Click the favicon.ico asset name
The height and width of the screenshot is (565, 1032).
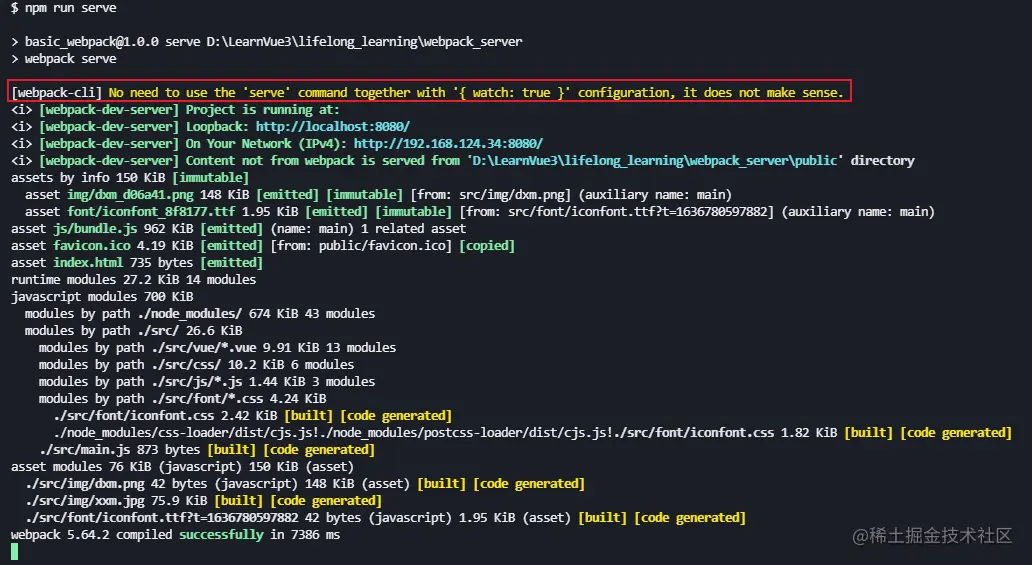point(91,246)
